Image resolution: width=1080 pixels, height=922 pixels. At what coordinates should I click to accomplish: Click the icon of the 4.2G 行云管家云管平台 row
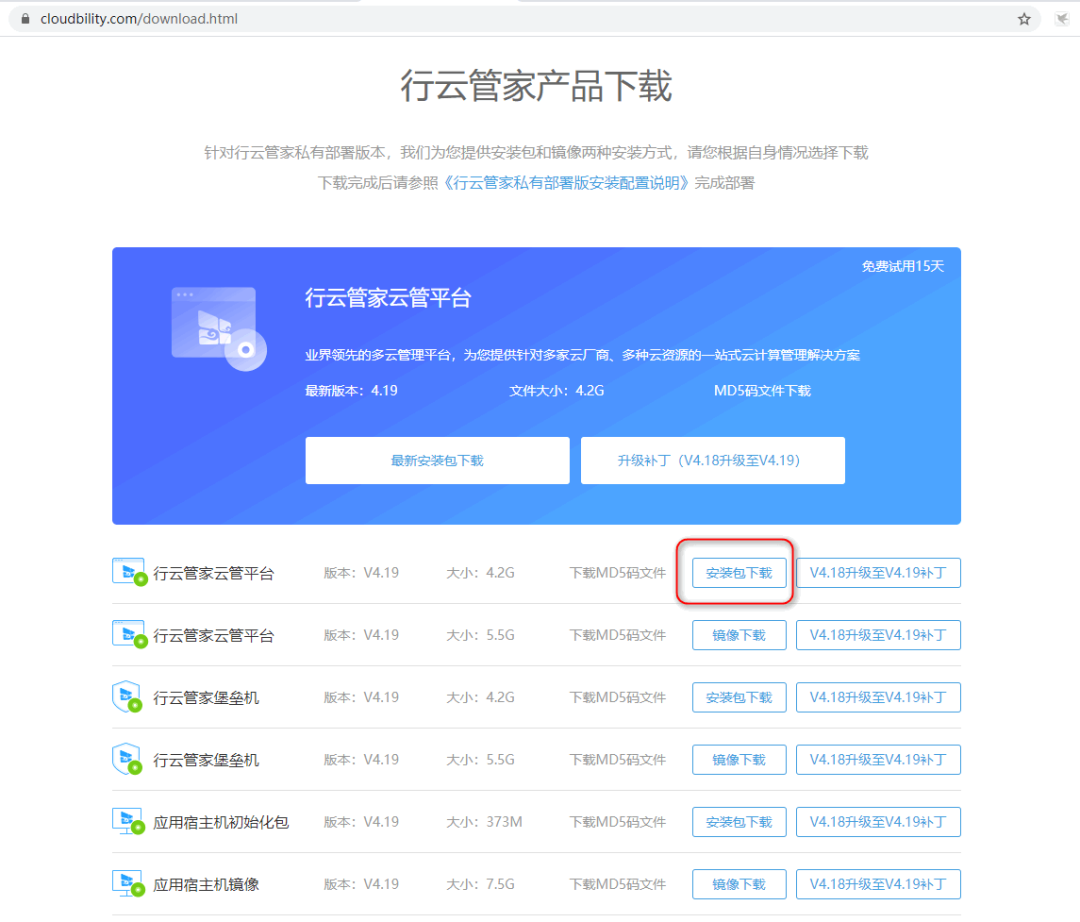coord(129,572)
